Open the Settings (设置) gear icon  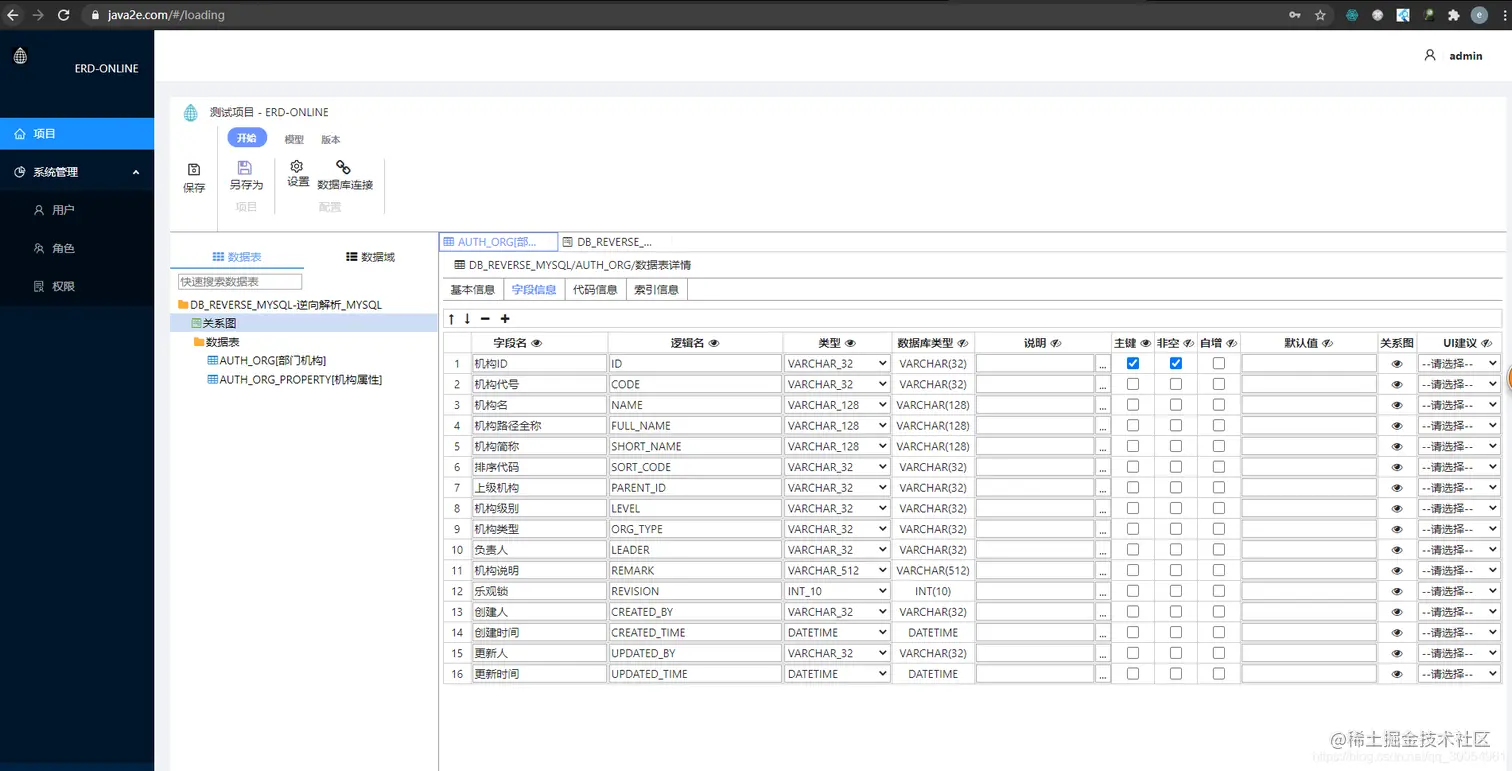(297, 166)
